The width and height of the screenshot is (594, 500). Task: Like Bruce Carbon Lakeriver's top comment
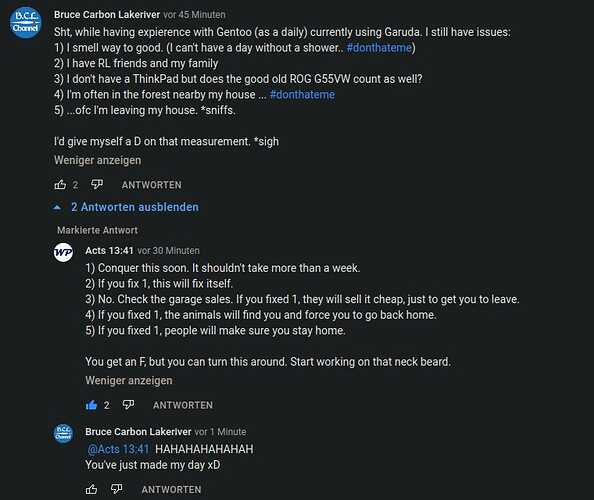[x=60, y=185]
